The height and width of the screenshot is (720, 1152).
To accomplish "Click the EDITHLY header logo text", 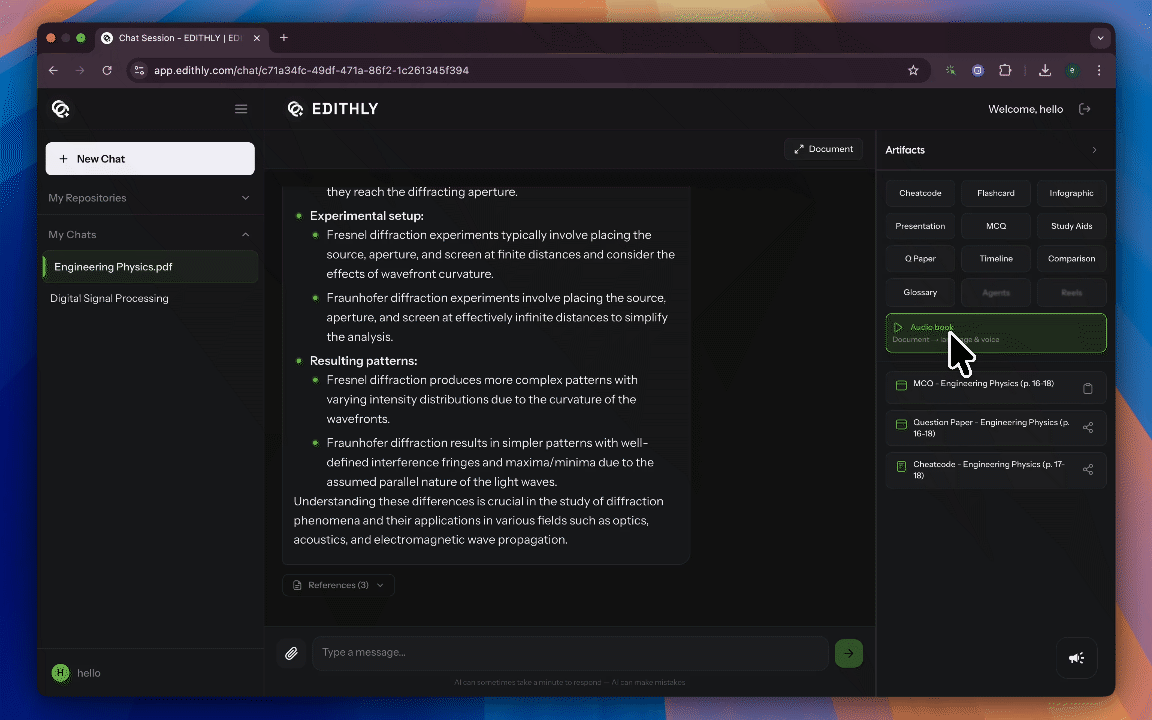I will 345,109.
